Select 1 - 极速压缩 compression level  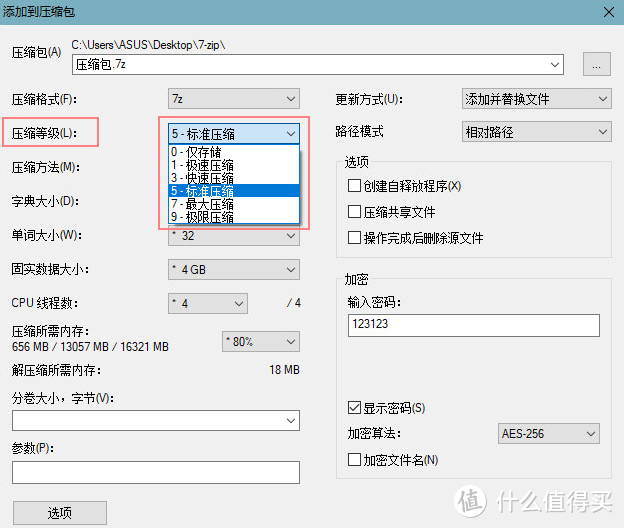pyautogui.click(x=234, y=165)
